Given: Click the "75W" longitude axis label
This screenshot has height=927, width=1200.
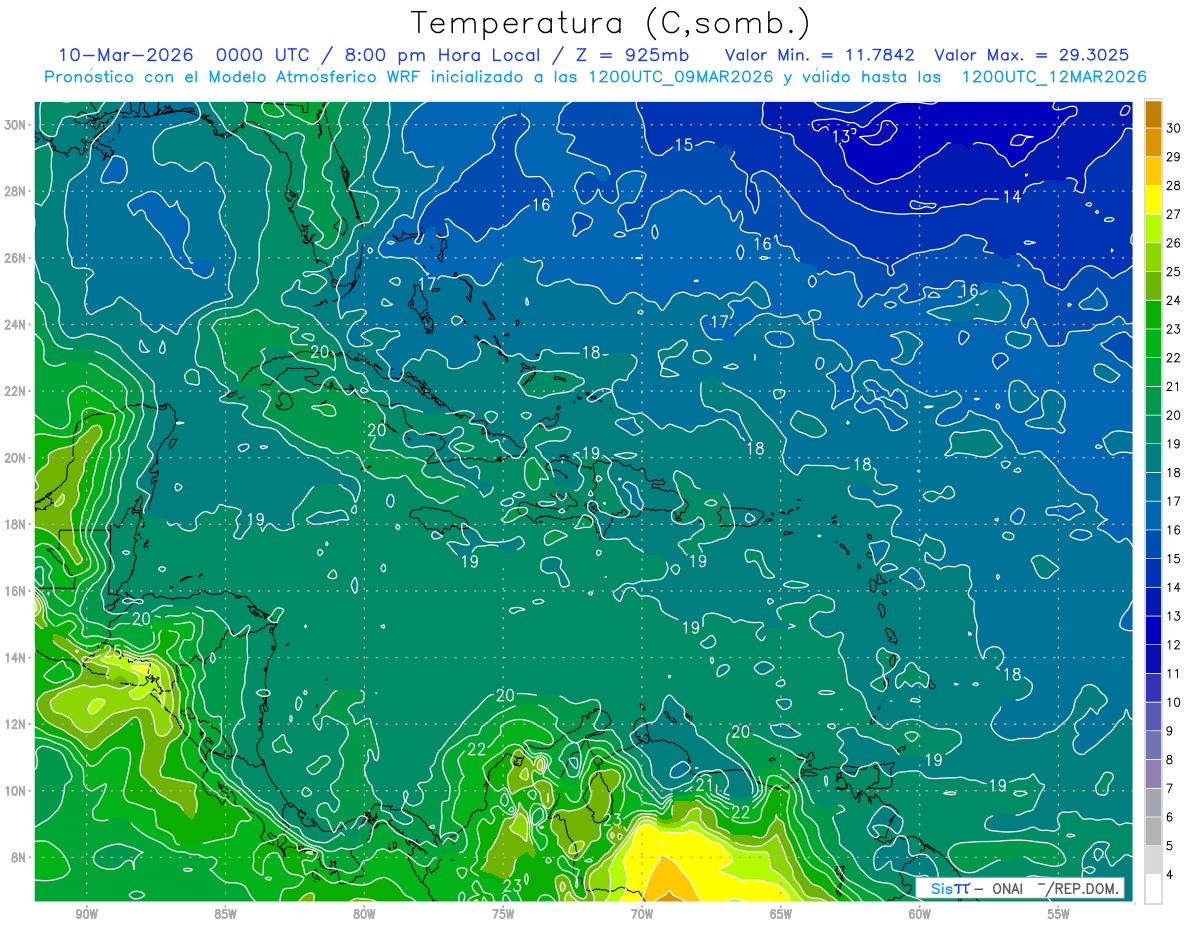Looking at the screenshot, I should (x=503, y=915).
